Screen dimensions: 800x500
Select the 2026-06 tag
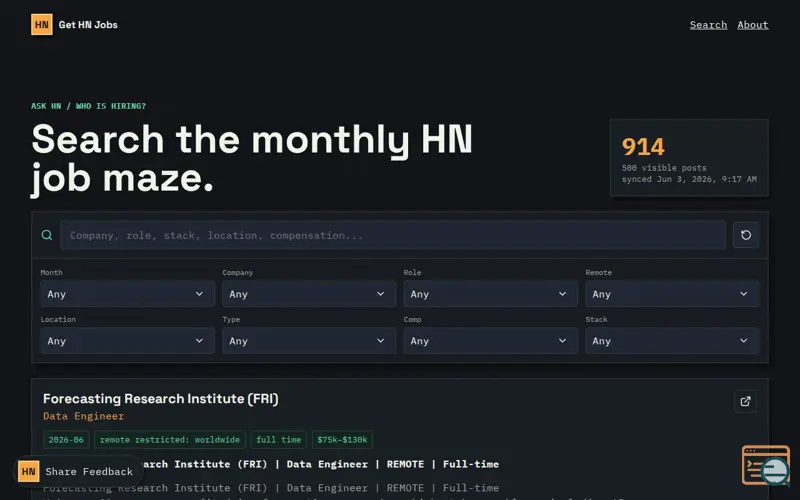66,440
